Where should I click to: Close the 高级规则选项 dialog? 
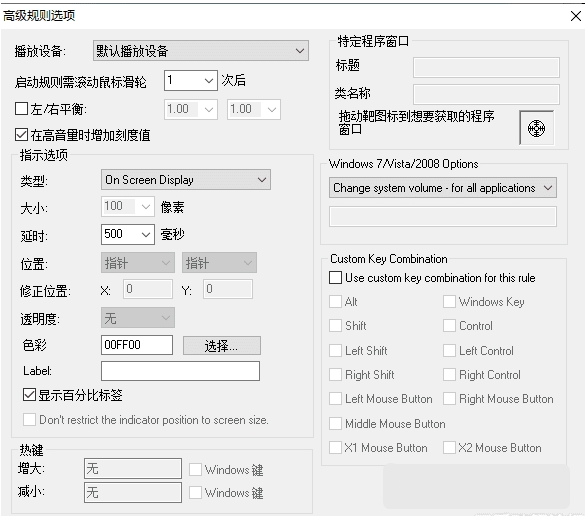click(575, 16)
